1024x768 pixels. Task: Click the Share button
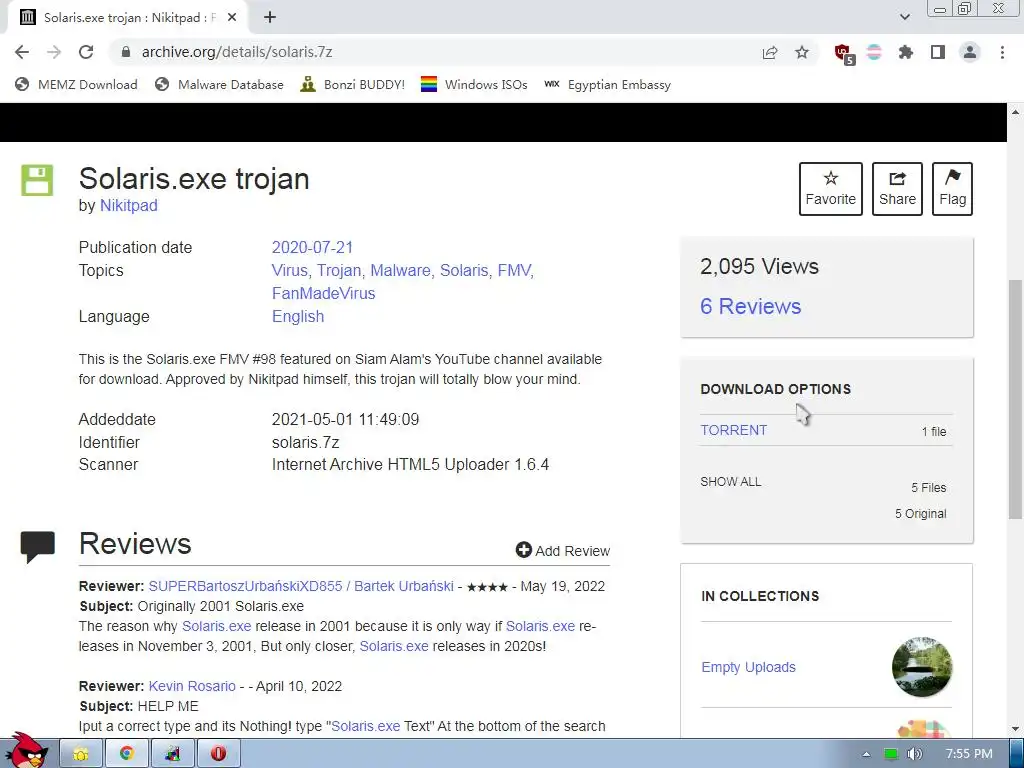(897, 189)
